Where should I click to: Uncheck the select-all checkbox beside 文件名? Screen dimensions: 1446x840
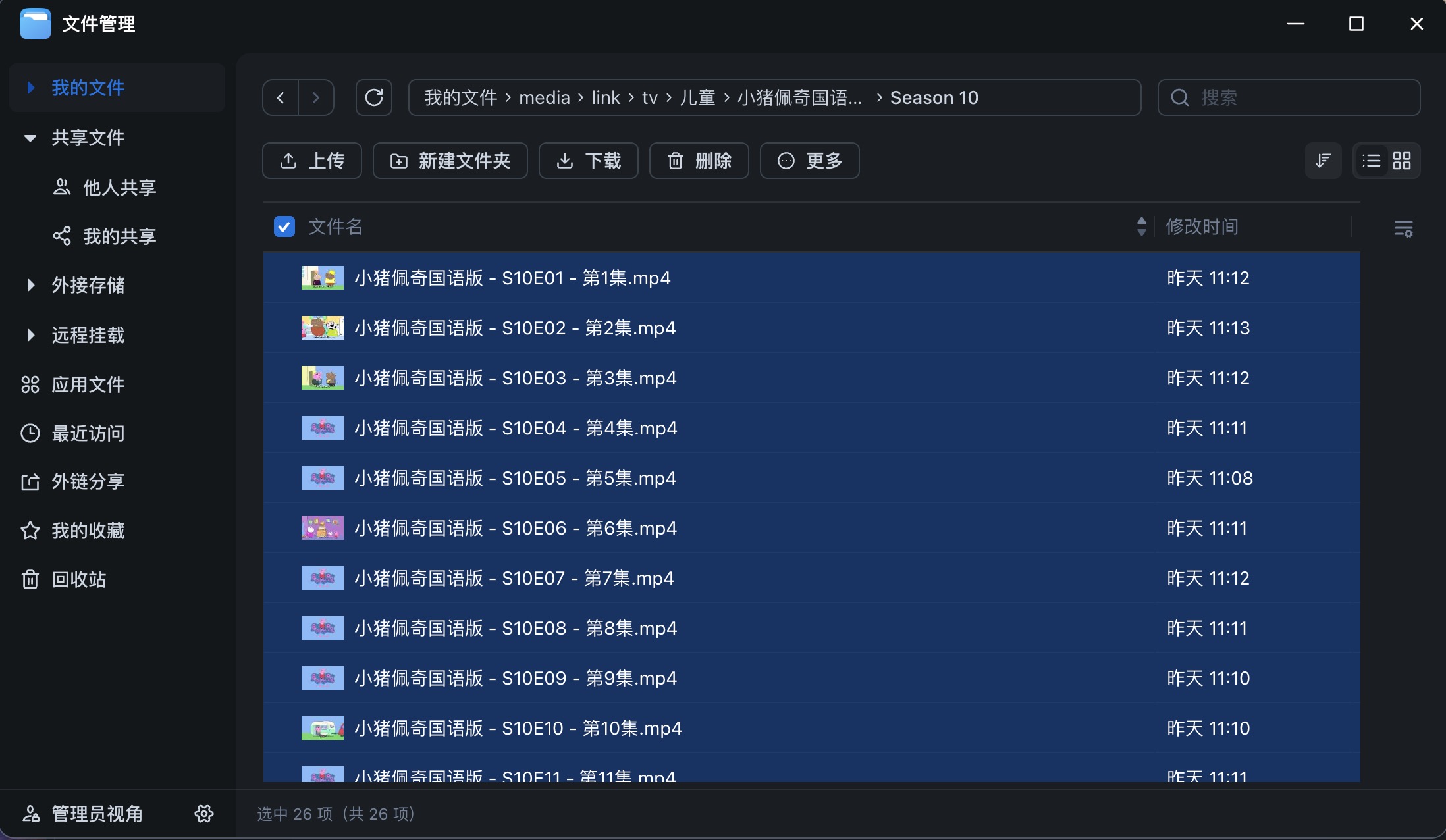284,226
